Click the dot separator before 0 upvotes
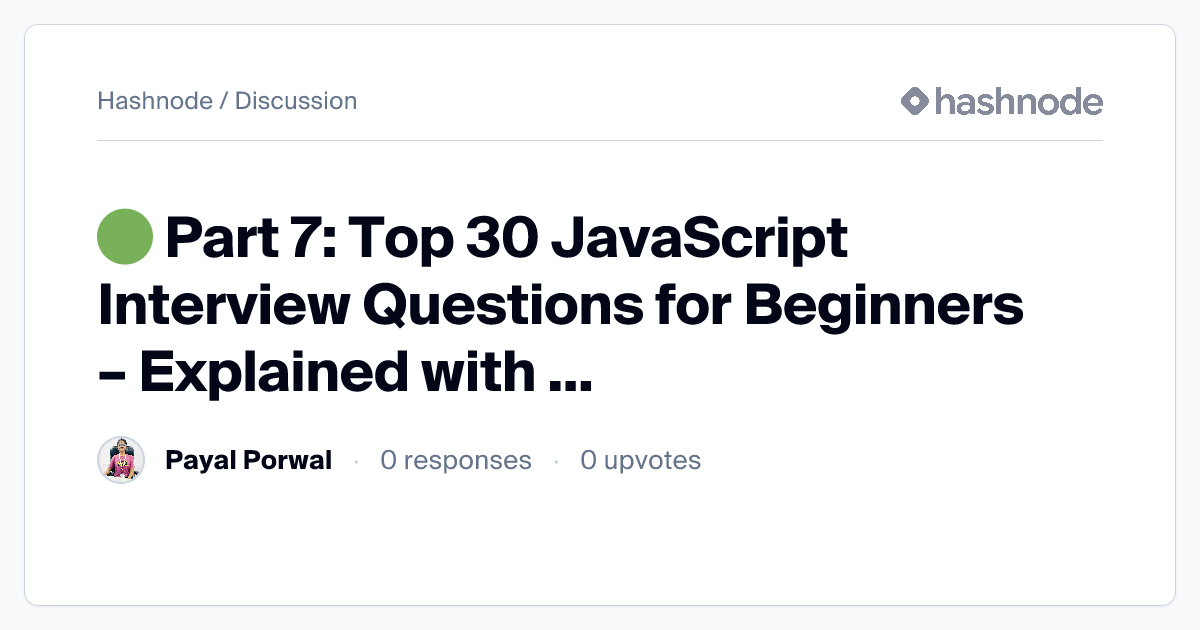 (x=556, y=461)
